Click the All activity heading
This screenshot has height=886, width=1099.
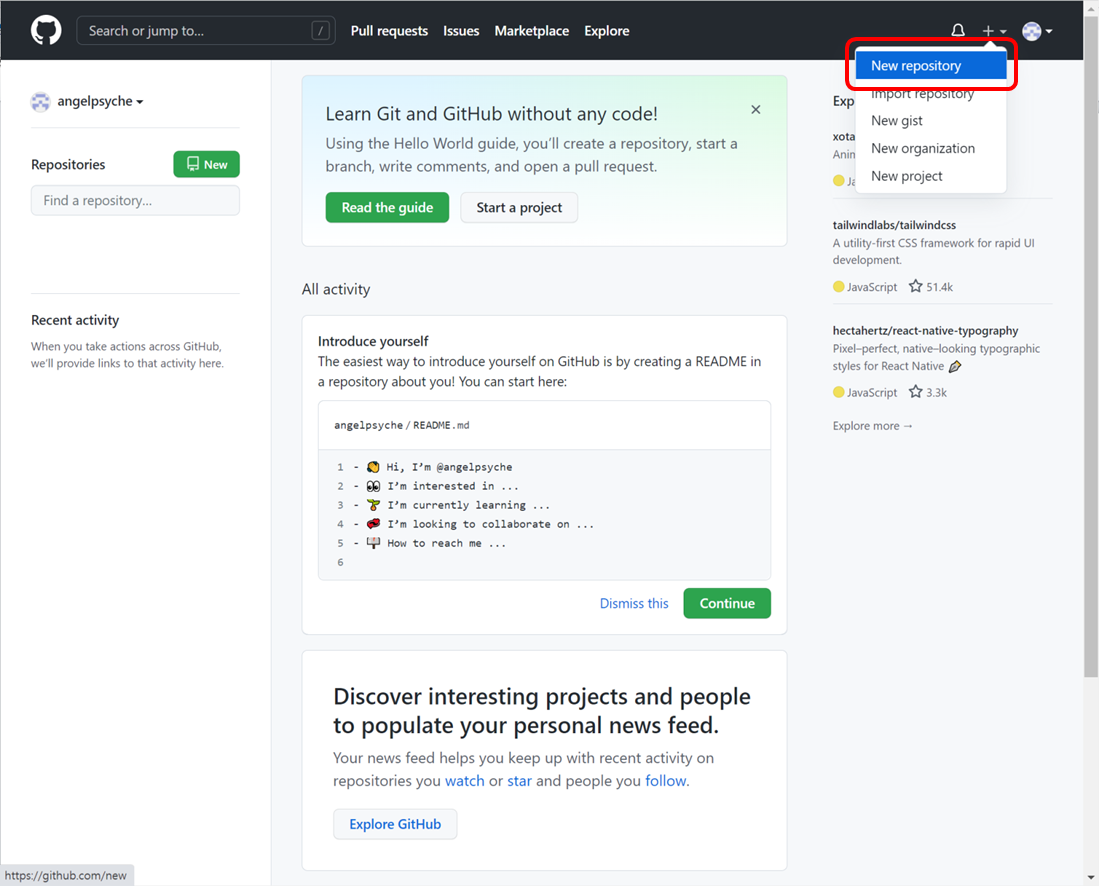click(x=336, y=289)
